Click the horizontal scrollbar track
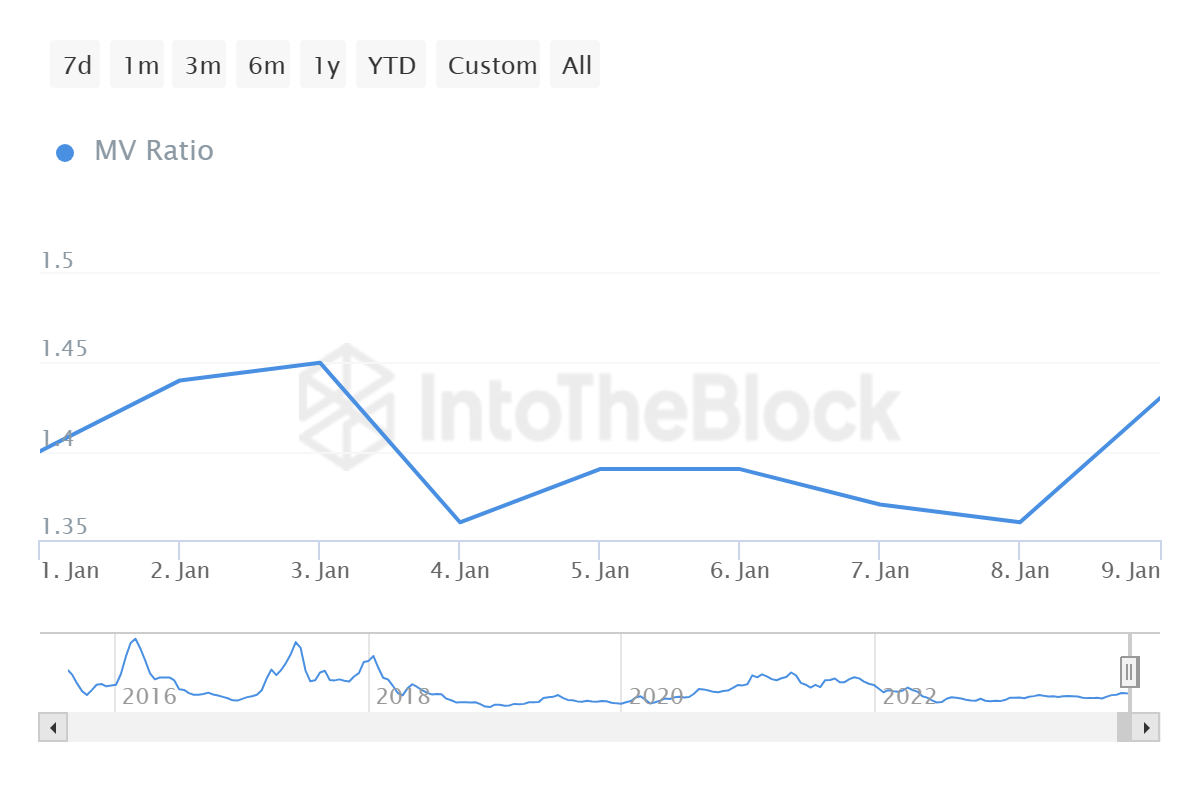Image resolution: width=1200 pixels, height=800 pixels. pyautogui.click(x=590, y=727)
